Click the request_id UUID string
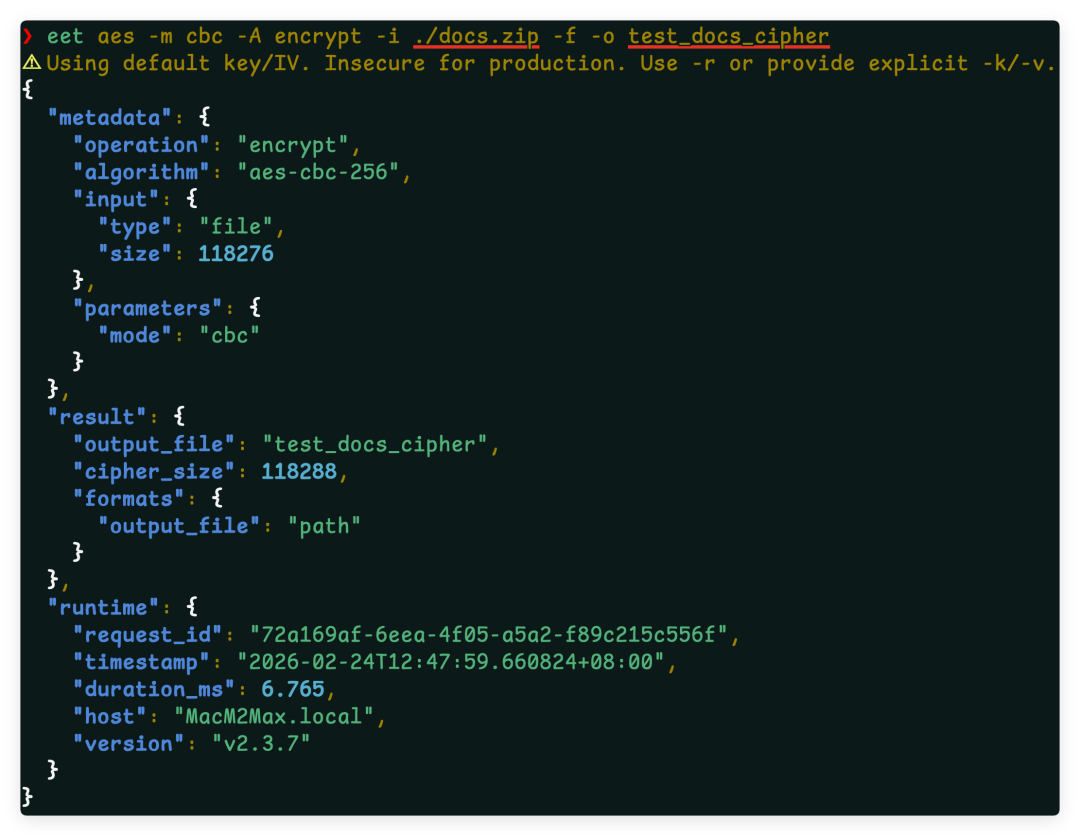1080x836 pixels. tap(488, 635)
